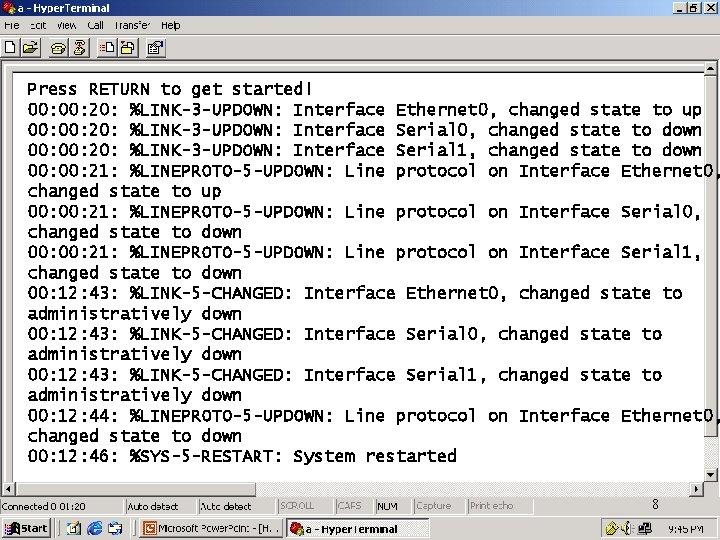
Task: Click the vertical scrollbar down arrow
Action: (x=710, y=475)
